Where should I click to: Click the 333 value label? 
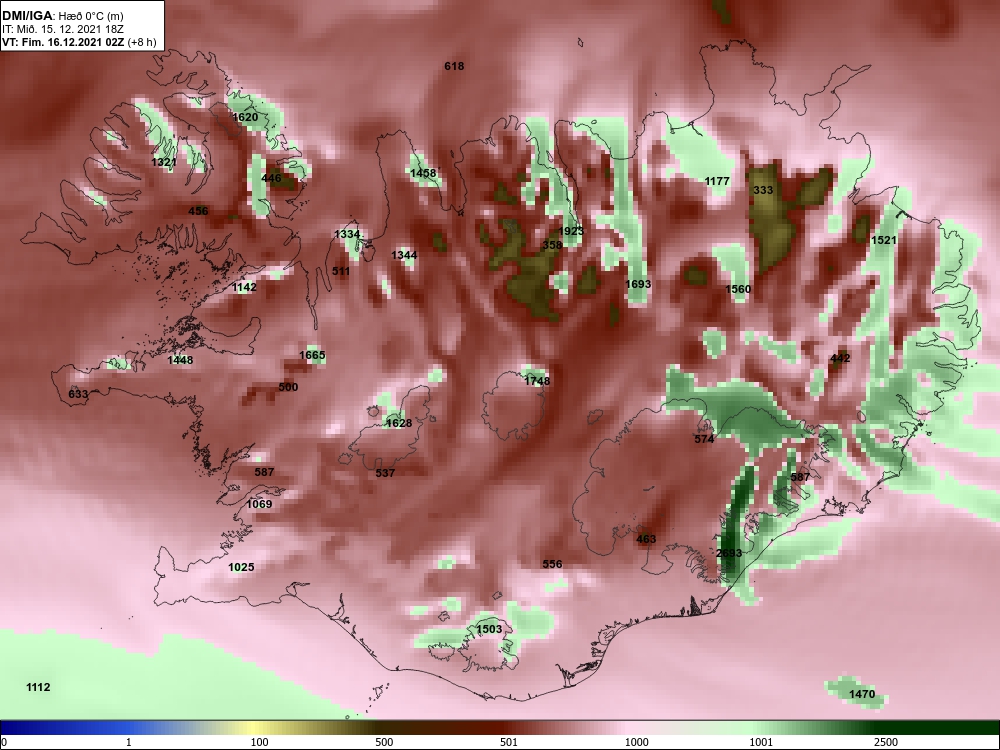(763, 191)
